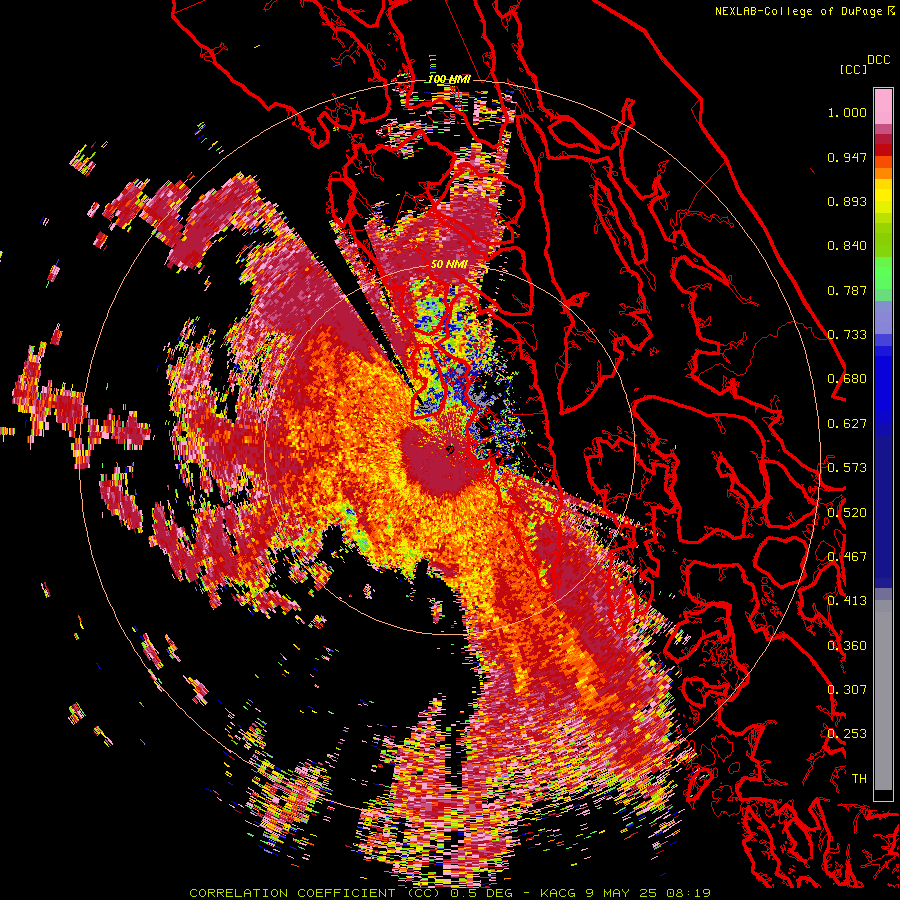Click the 0.733 scale value
The height and width of the screenshot is (900, 900).
[x=847, y=335]
